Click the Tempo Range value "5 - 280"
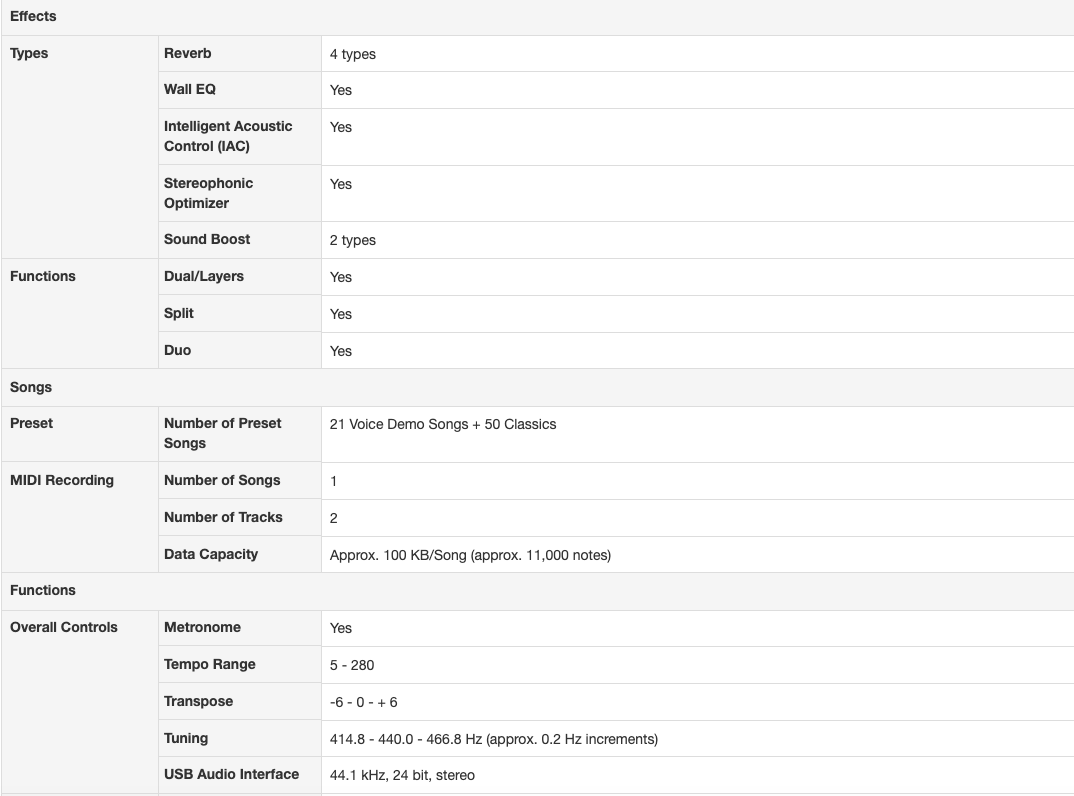This screenshot has width=1074, height=796. (352, 665)
